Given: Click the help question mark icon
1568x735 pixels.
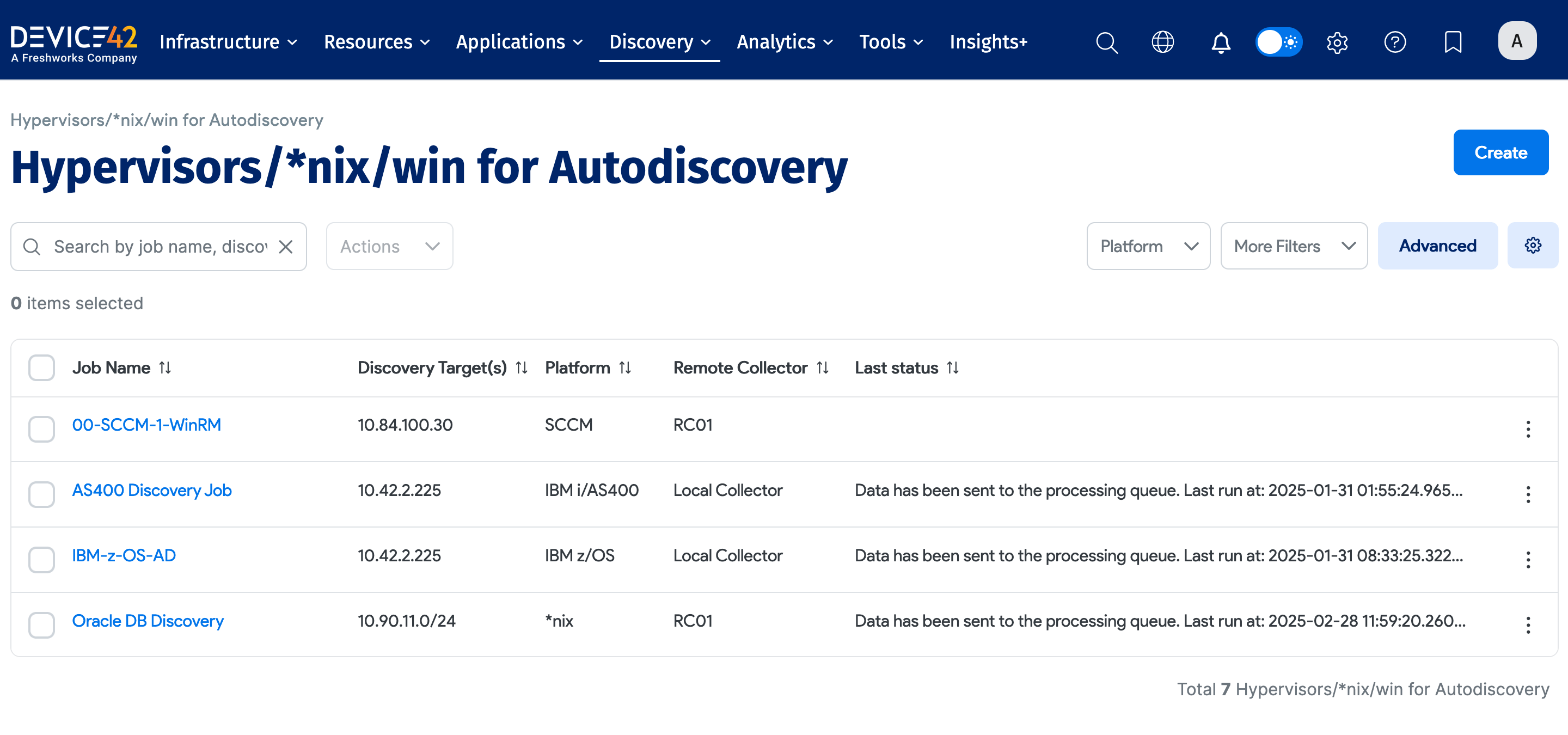Looking at the screenshot, I should point(1394,42).
